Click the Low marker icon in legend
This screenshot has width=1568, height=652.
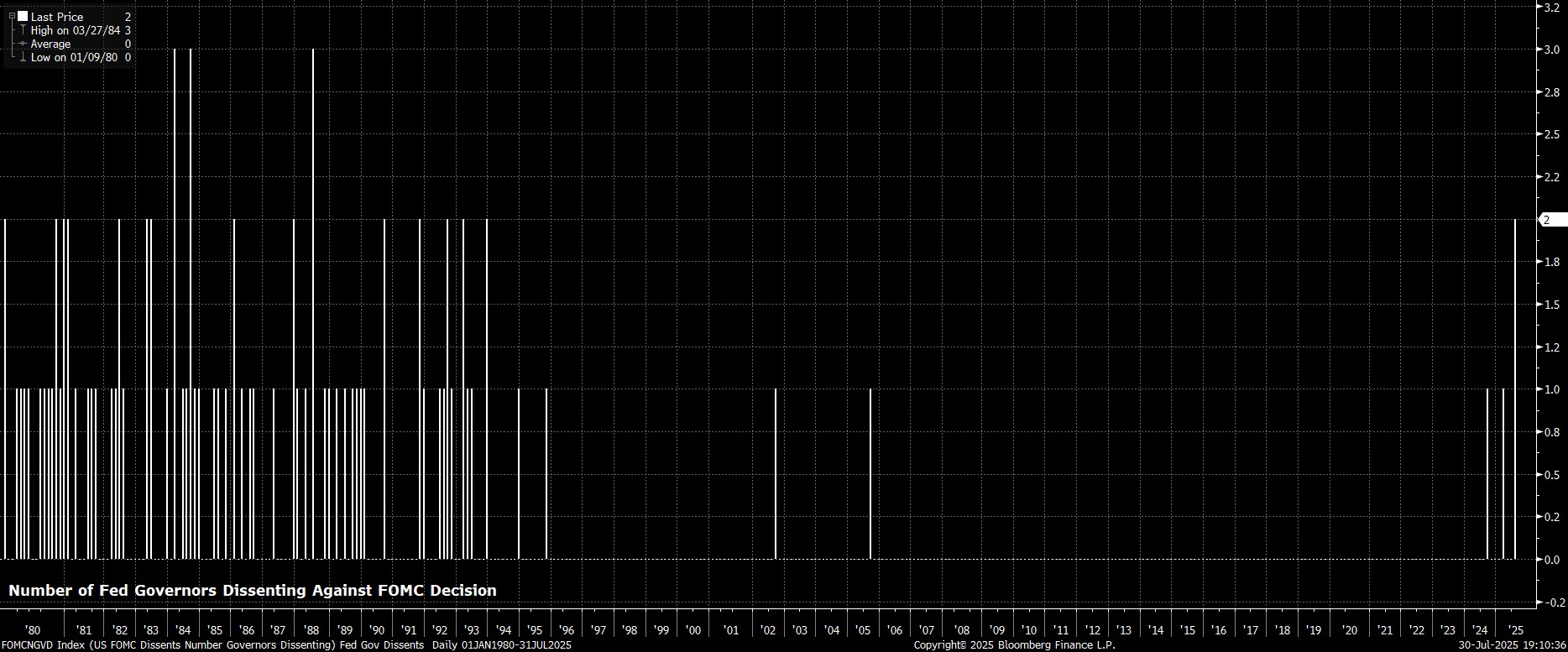[23, 57]
